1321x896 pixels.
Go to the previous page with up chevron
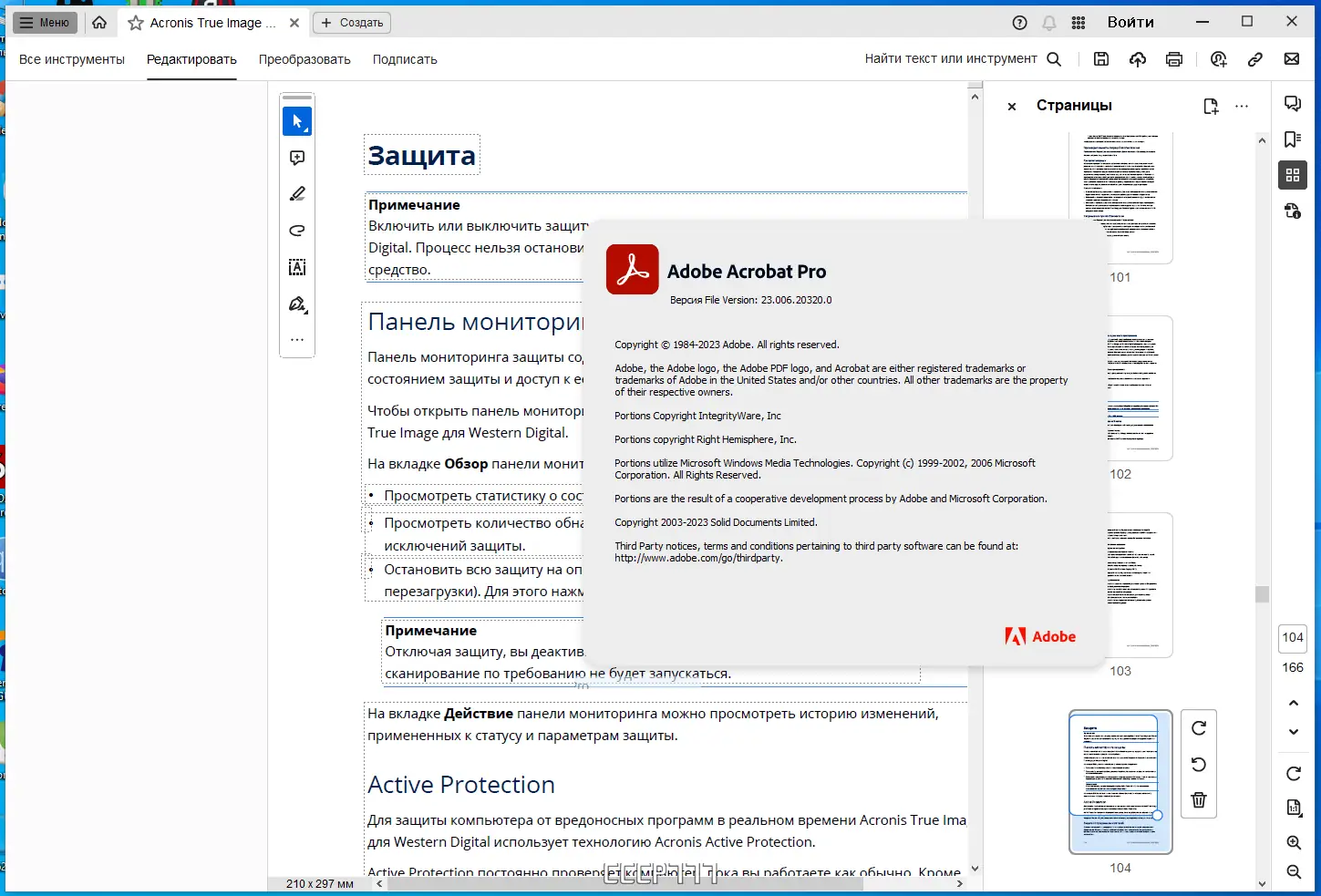[1293, 703]
